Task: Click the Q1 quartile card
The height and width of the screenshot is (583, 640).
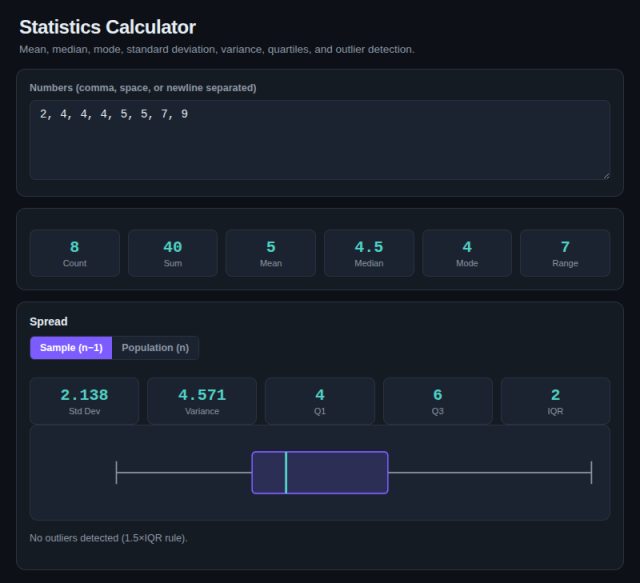Action: tap(320, 401)
